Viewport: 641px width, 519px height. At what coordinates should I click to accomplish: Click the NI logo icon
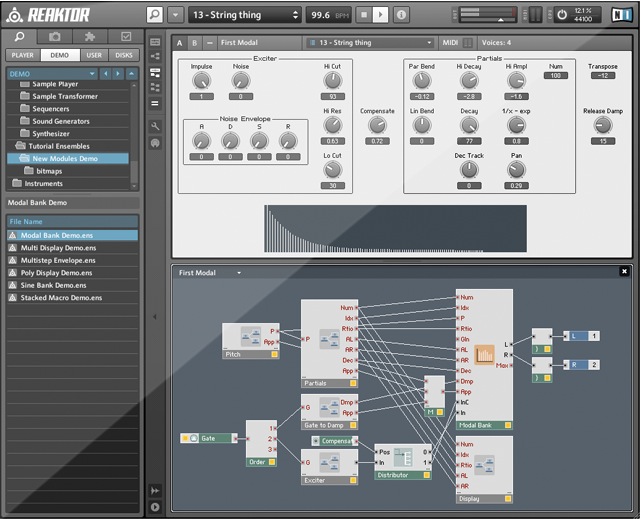622,15
